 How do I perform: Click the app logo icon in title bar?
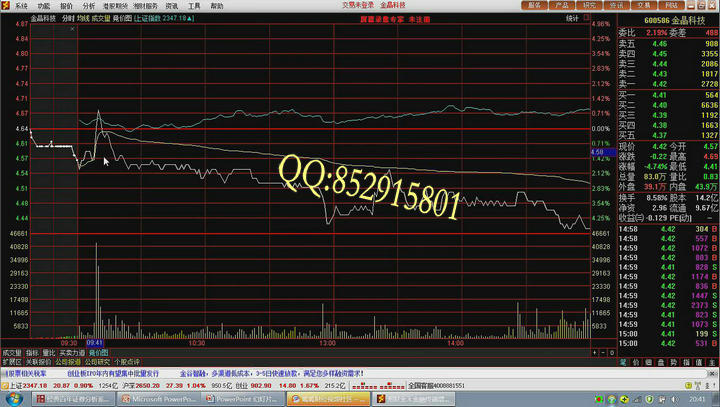tap(6, 5)
